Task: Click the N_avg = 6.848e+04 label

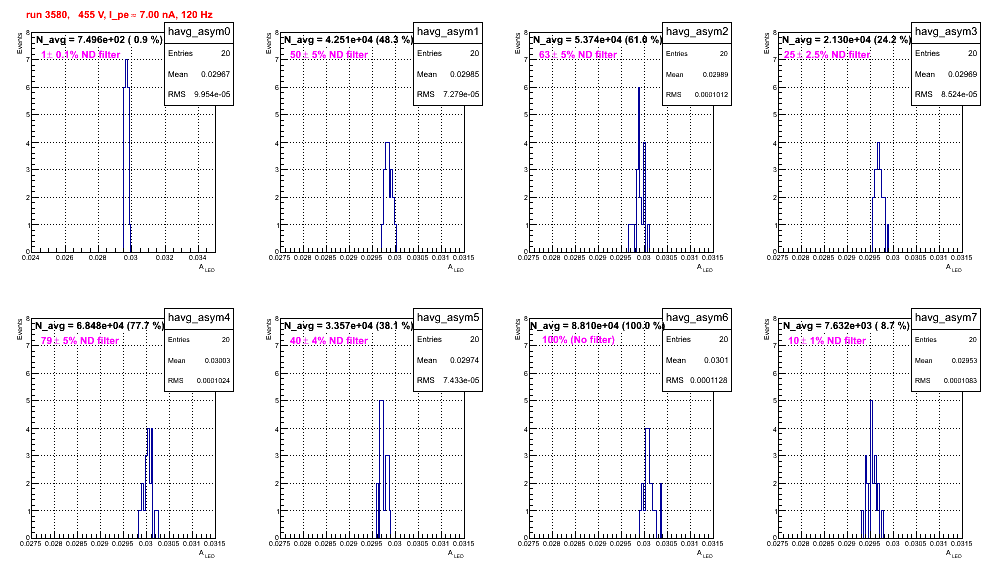Action: pos(98,325)
